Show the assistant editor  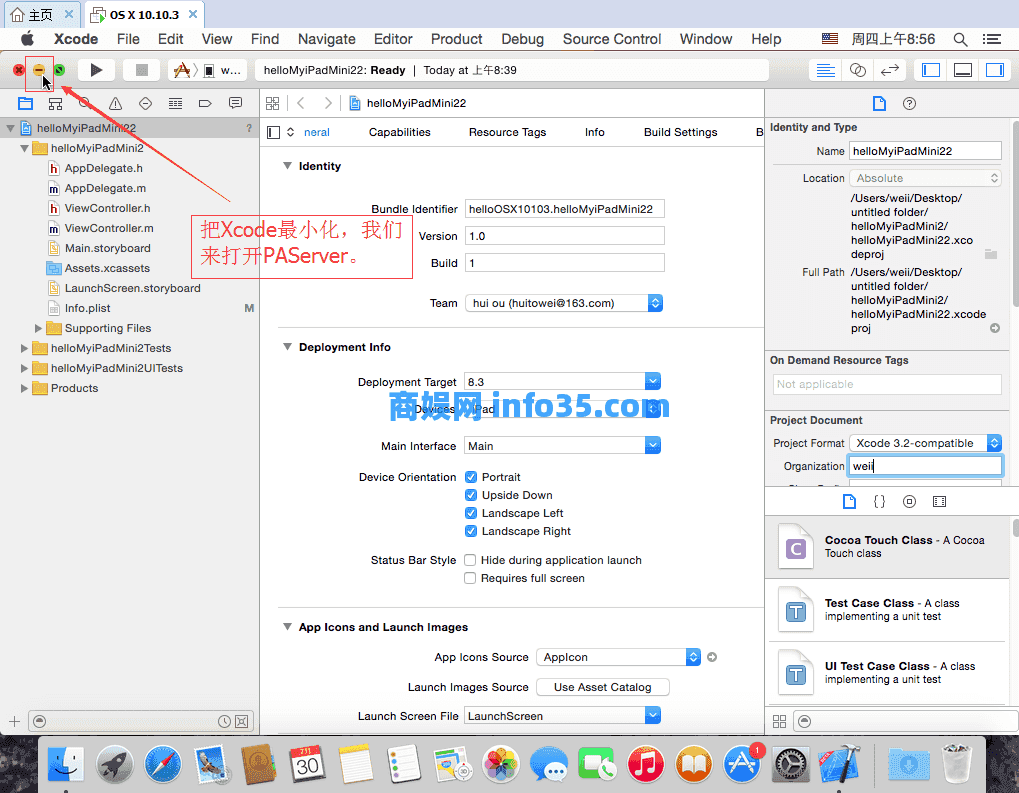click(x=858, y=70)
